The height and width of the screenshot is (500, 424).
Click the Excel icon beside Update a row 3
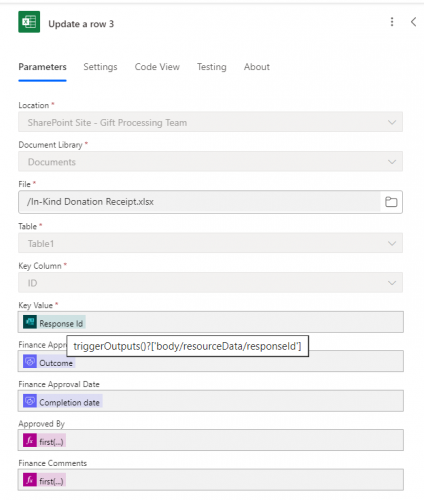pyautogui.click(x=29, y=22)
